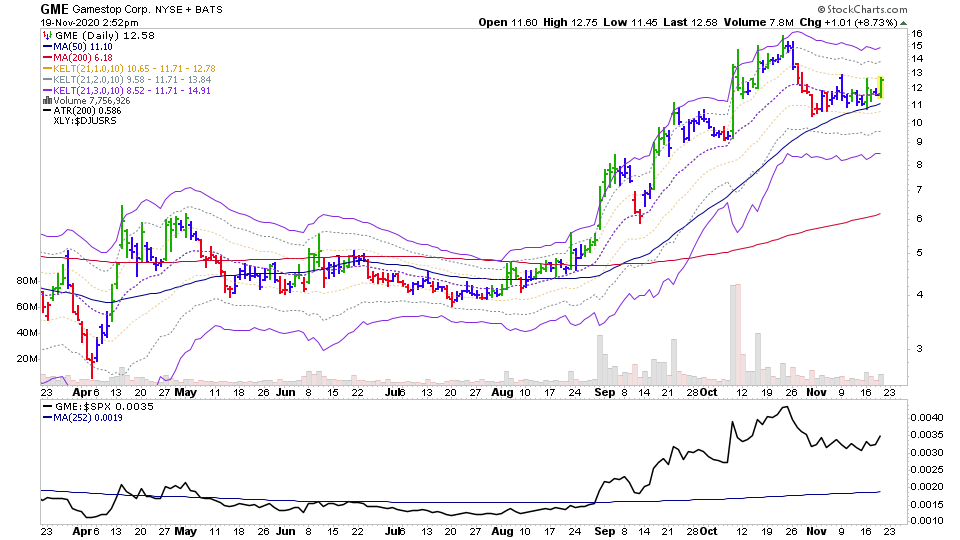The height and width of the screenshot is (540, 960).
Task: Click the '0.0015' ratio axis label
Action: coord(927,504)
